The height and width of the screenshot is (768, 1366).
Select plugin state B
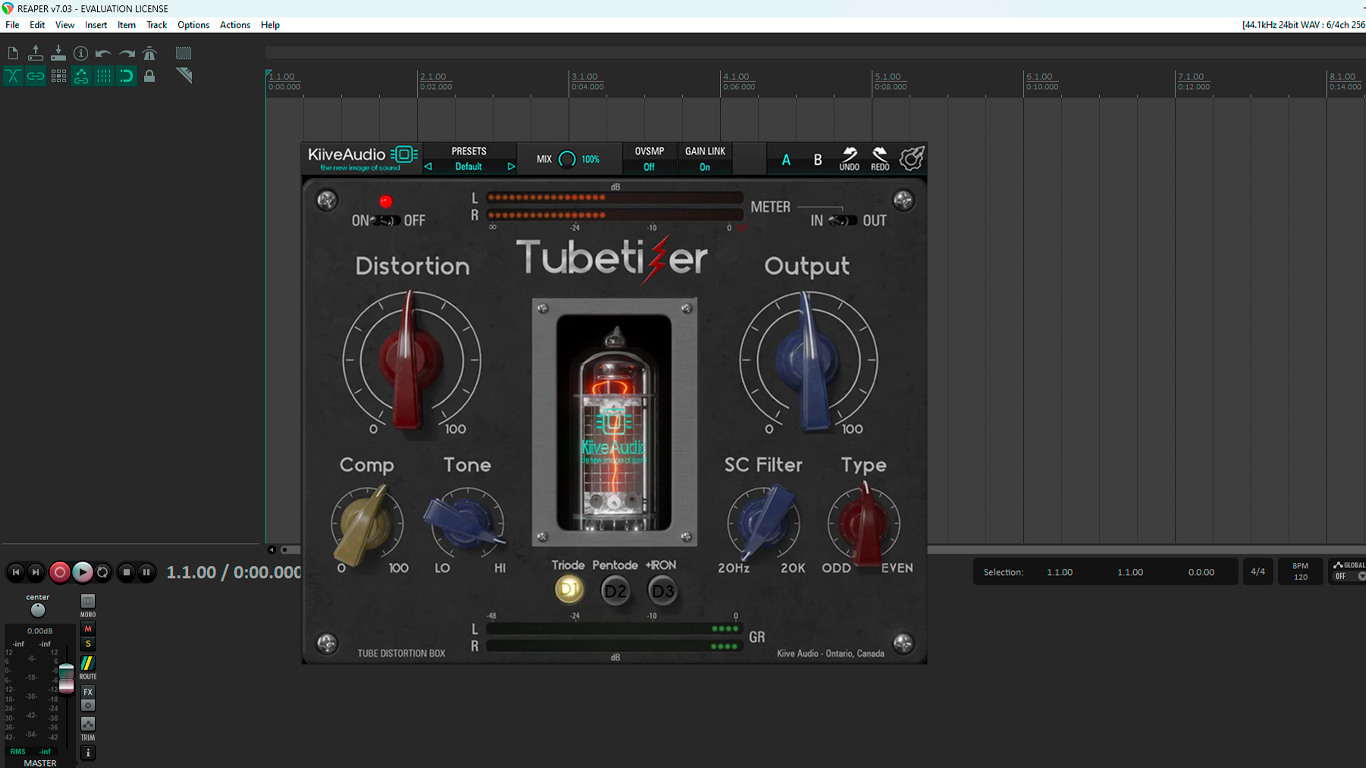(x=818, y=160)
